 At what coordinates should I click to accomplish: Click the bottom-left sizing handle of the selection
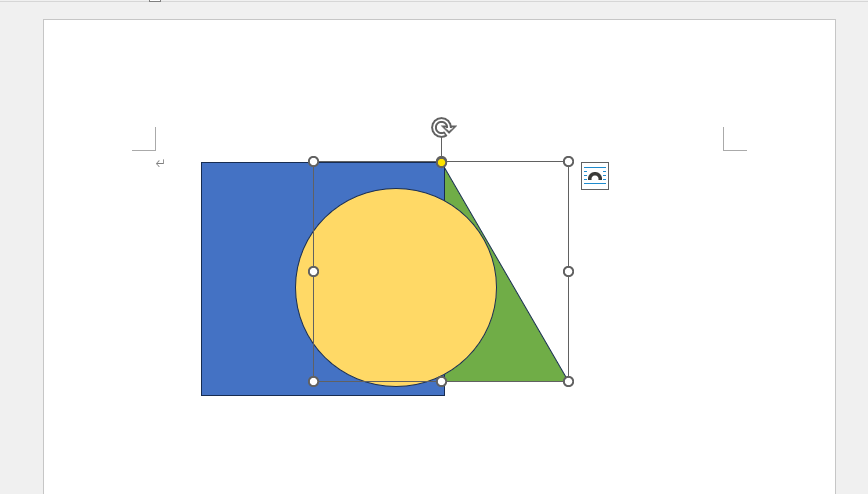[x=313, y=381]
